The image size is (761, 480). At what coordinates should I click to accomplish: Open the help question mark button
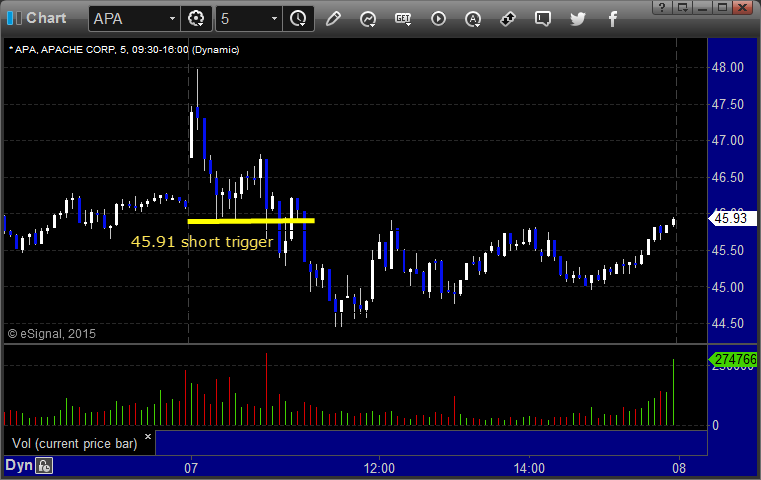[662, 7]
